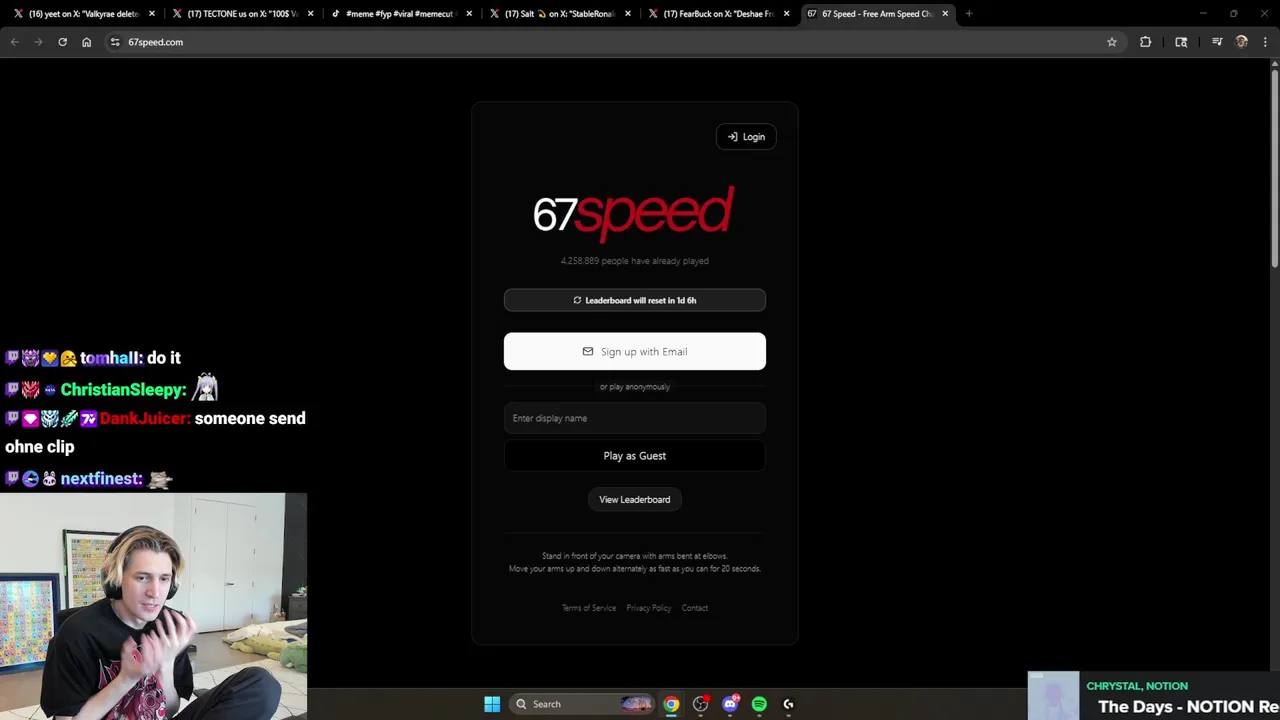Screen dimensions: 1280x720
Task: Switch to the Salt on X StableRonaldo tab
Action: [x=558, y=14]
